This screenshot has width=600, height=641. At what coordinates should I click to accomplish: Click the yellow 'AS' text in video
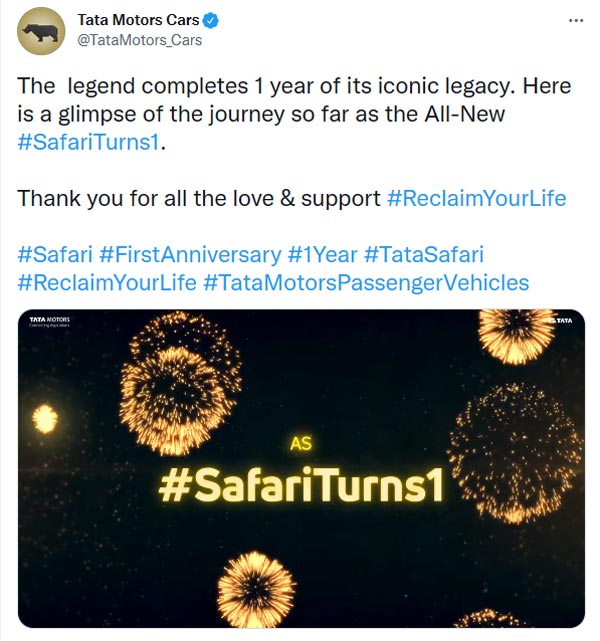pyautogui.click(x=300, y=444)
